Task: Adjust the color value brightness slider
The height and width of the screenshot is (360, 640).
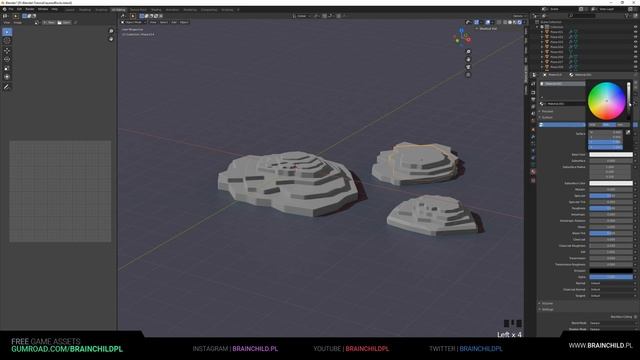Action: point(629,101)
